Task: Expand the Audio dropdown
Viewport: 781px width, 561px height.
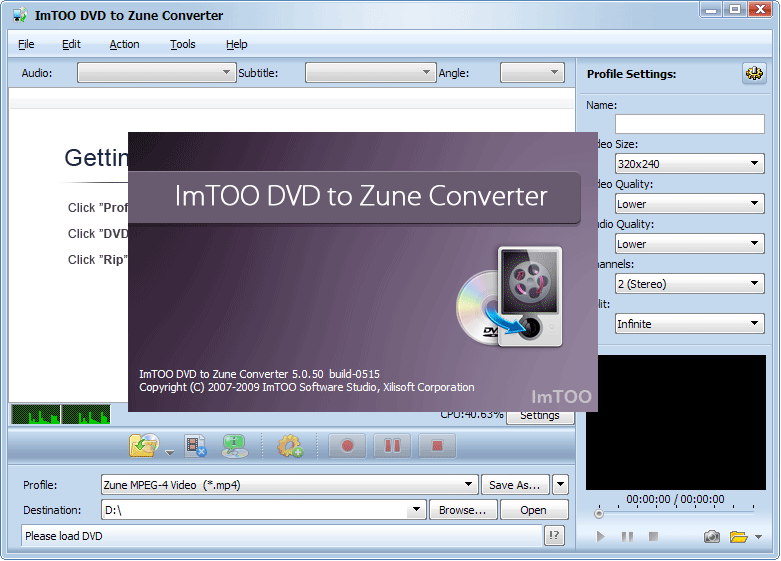Action: 156,73
